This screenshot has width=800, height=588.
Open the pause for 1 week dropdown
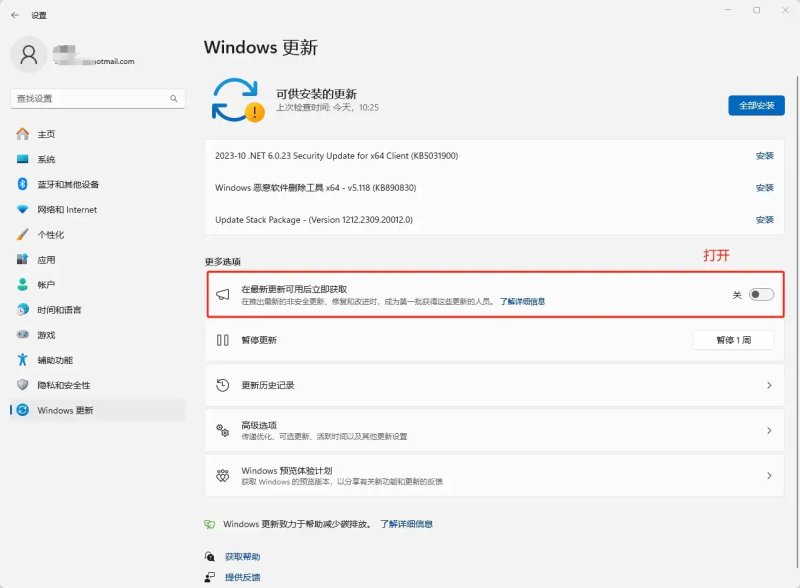pyautogui.click(x=733, y=340)
